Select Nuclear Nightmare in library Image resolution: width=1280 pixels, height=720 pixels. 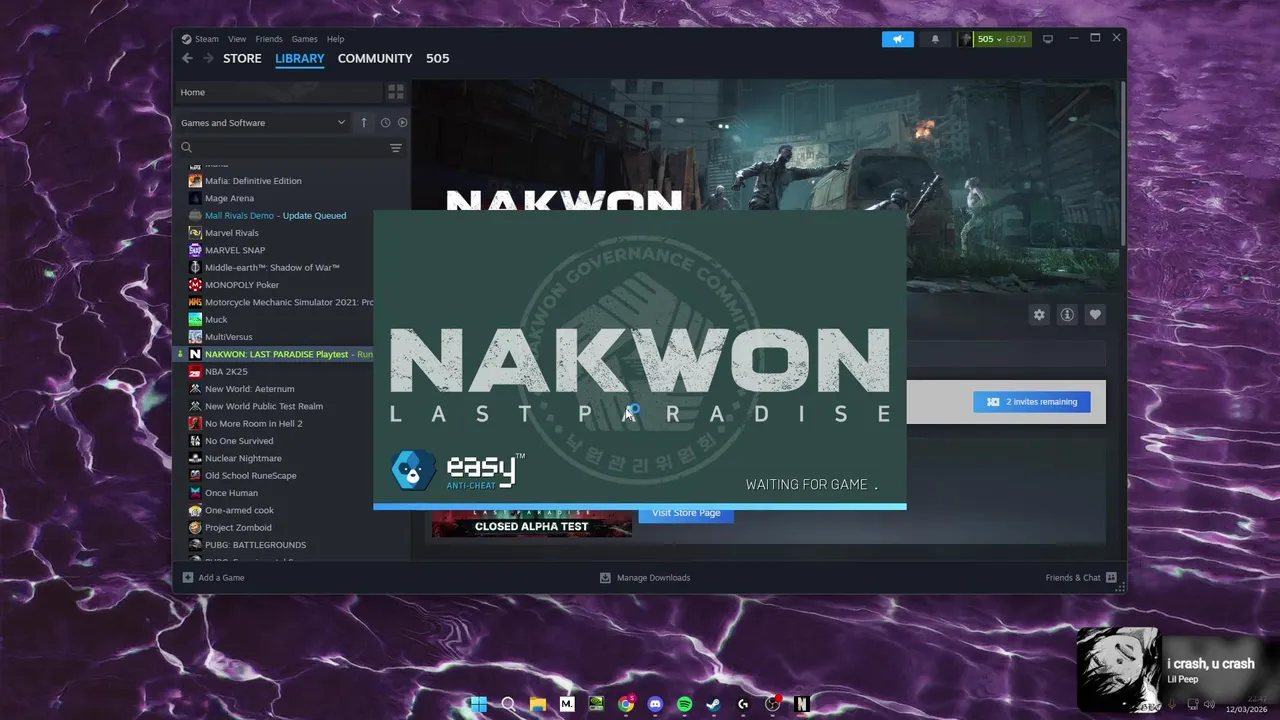[x=242, y=458]
